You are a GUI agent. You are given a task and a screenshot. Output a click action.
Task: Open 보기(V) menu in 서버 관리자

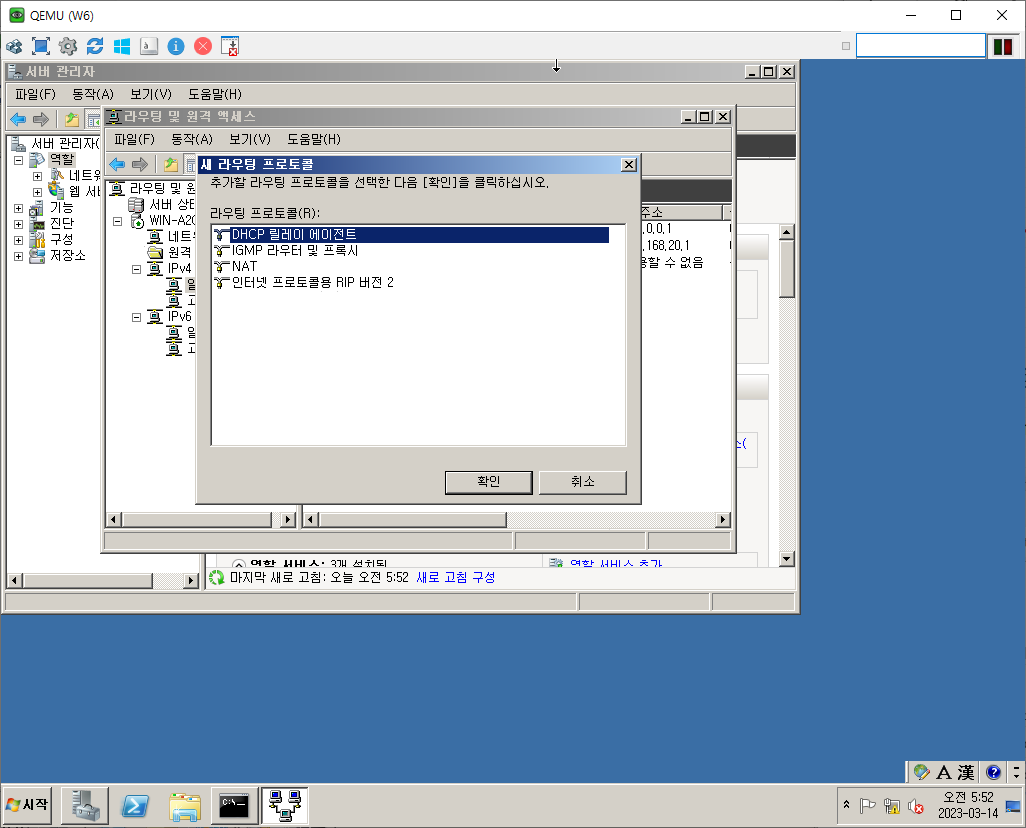coord(150,94)
